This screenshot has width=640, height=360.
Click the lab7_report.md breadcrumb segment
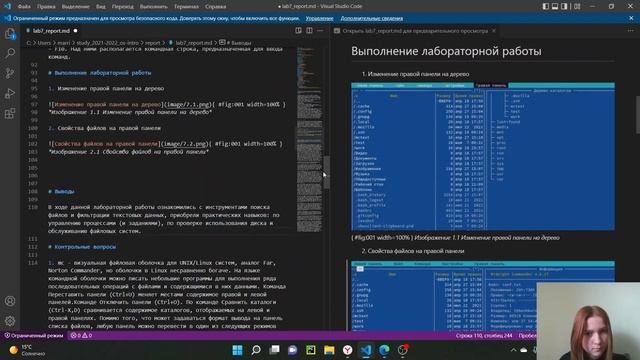coord(193,42)
